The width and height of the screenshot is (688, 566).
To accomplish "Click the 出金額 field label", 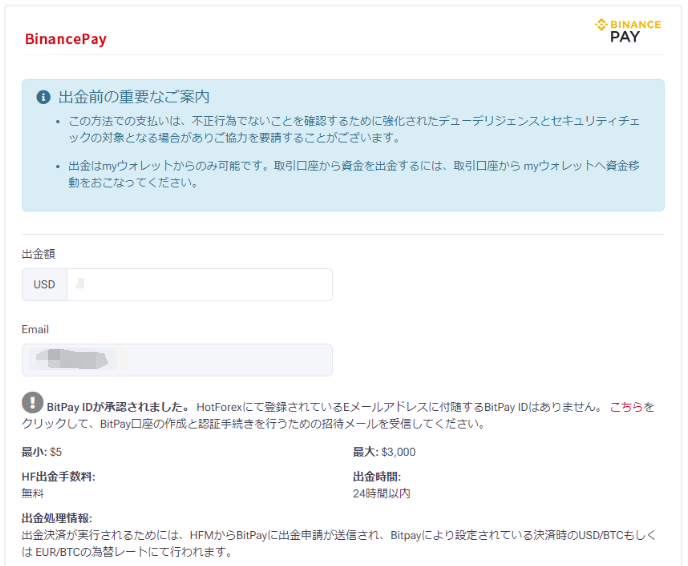I will 38,254.
